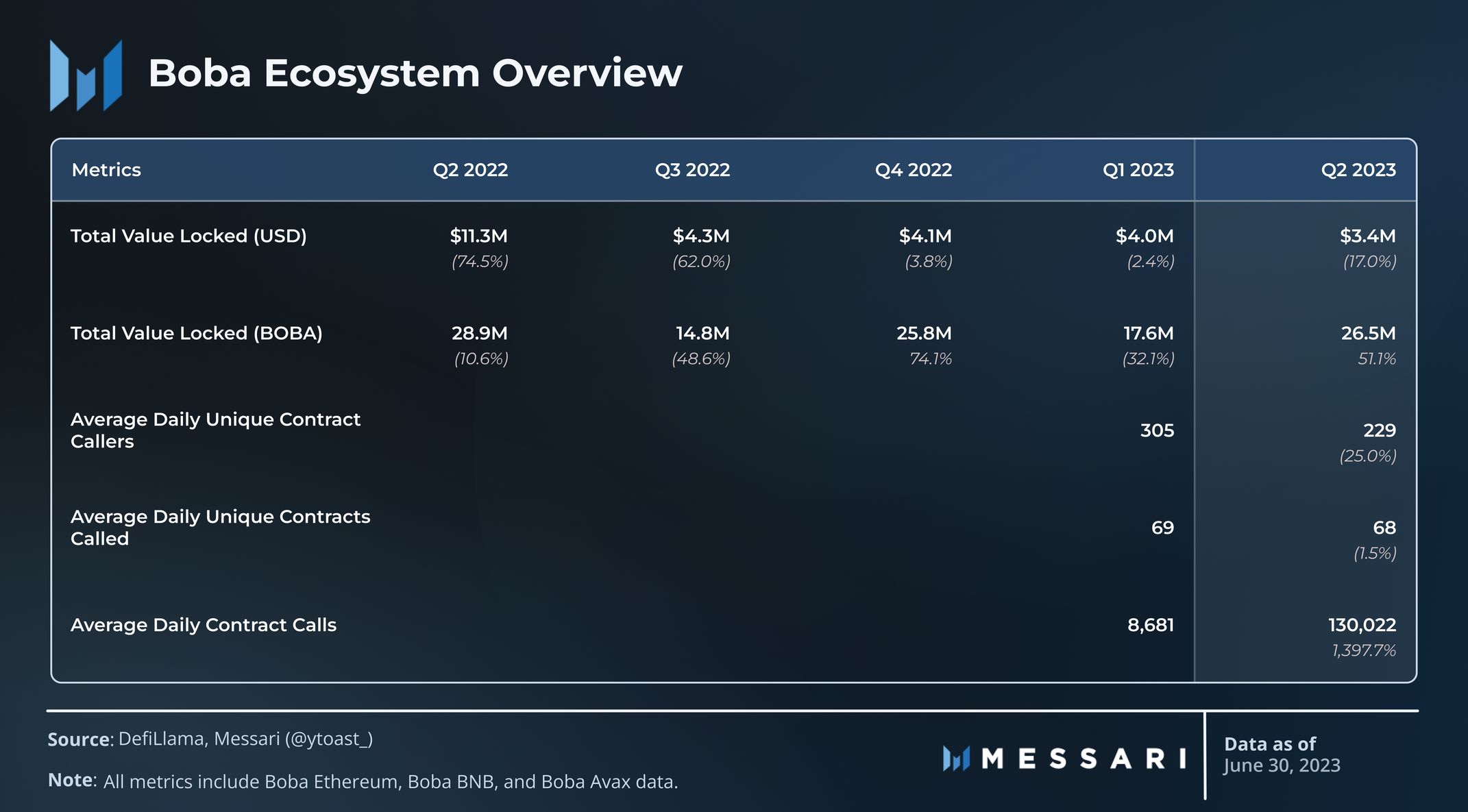
Task: Click the Total Value Locked (USD) row label
Action: [x=188, y=236]
